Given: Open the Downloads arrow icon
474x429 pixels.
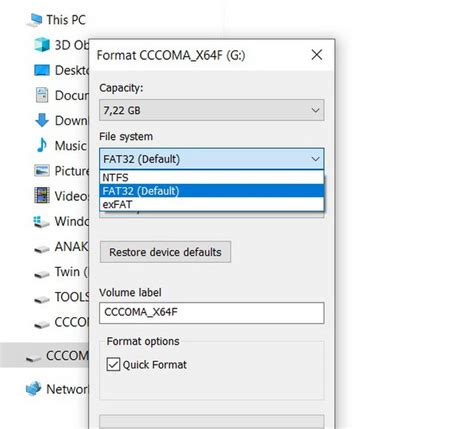Looking at the screenshot, I should 42,120.
